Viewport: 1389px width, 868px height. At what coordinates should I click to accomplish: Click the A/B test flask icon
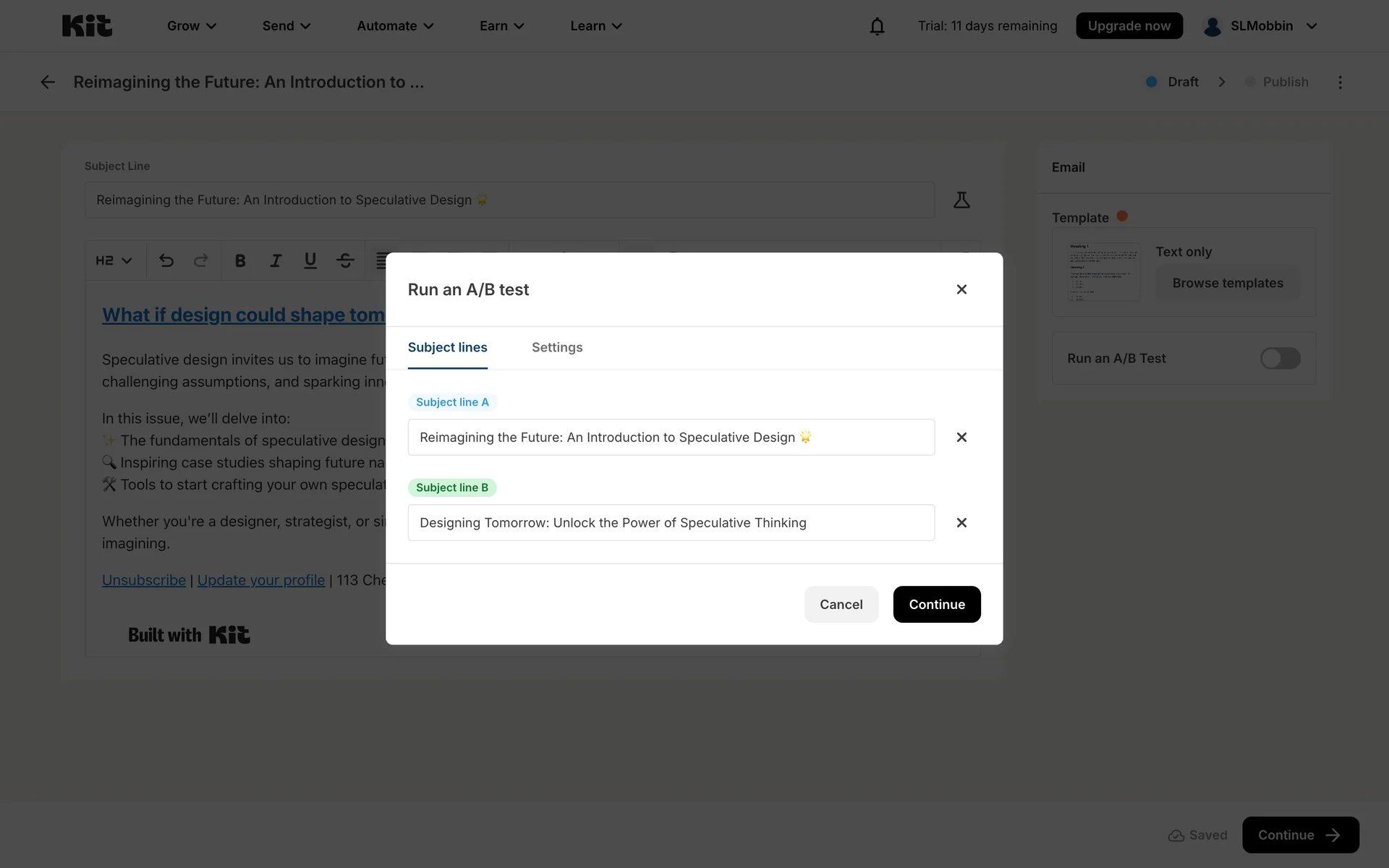pos(961,200)
